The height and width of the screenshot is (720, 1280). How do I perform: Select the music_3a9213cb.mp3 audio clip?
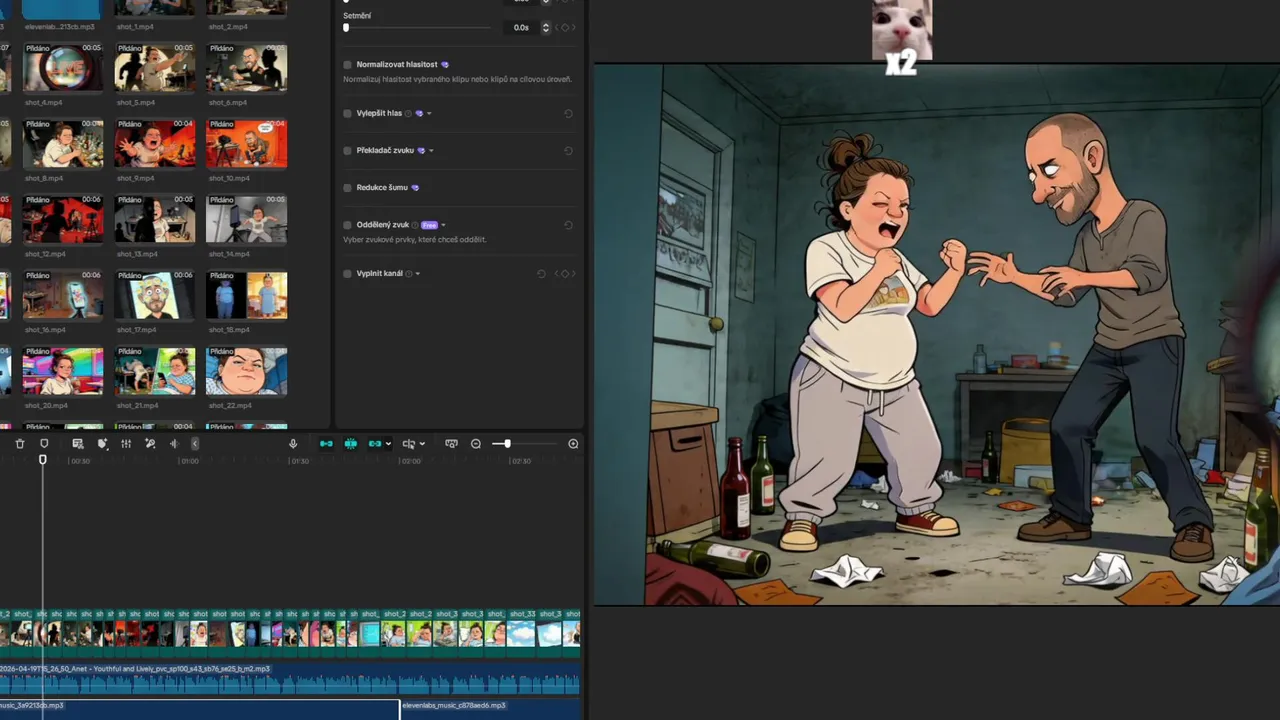pyautogui.click(x=199, y=709)
